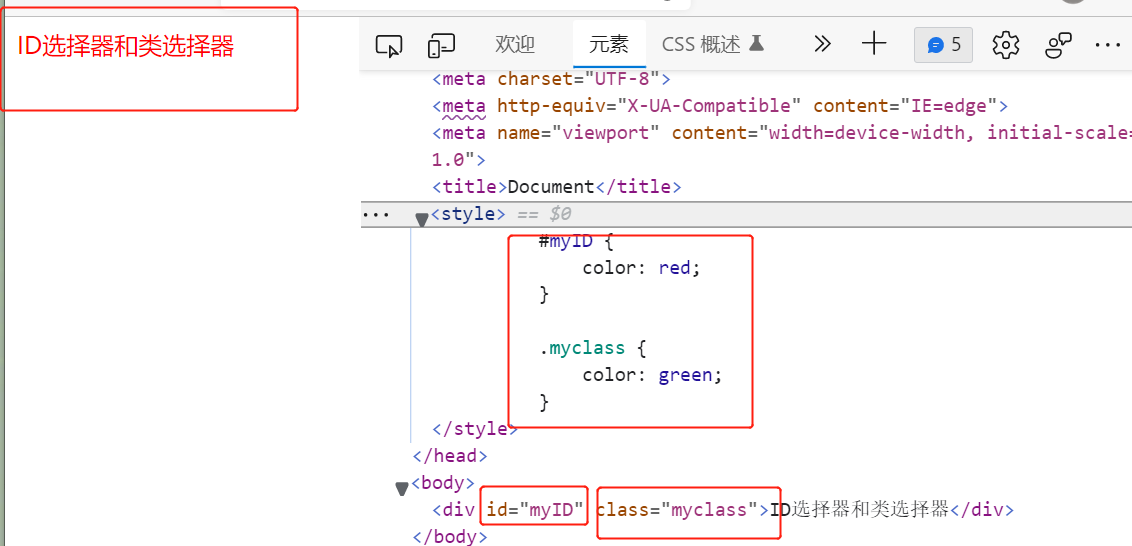This screenshot has width=1132, height=546.
Task: Click the 'color: red;' declaration
Action: pos(642,268)
